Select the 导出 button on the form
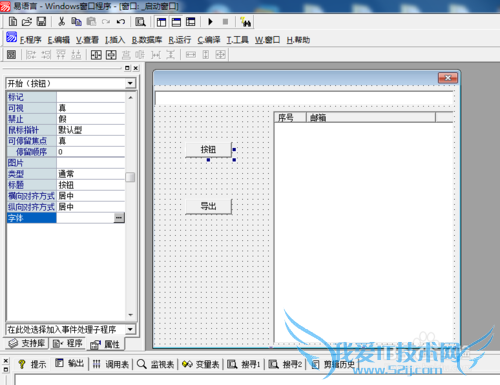500x385 pixels. pyautogui.click(x=208, y=206)
